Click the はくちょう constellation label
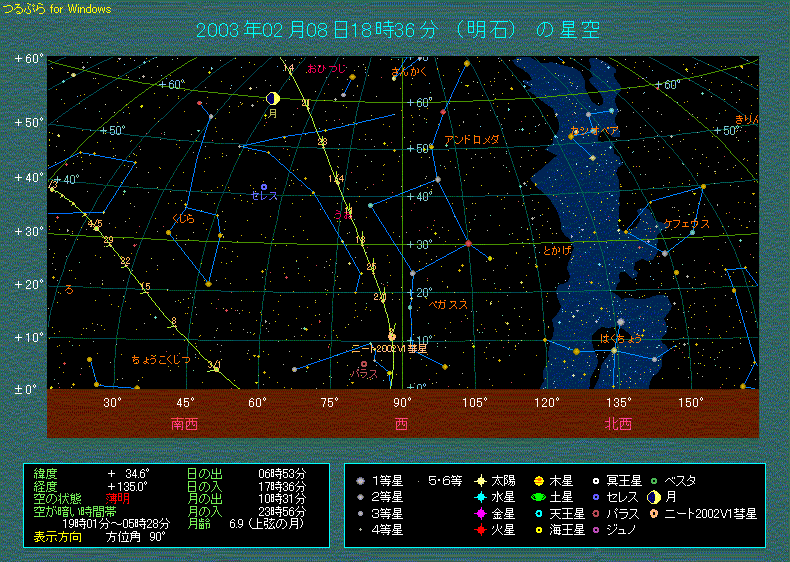Viewport: 790px width, 562px height. pyautogui.click(x=622, y=339)
